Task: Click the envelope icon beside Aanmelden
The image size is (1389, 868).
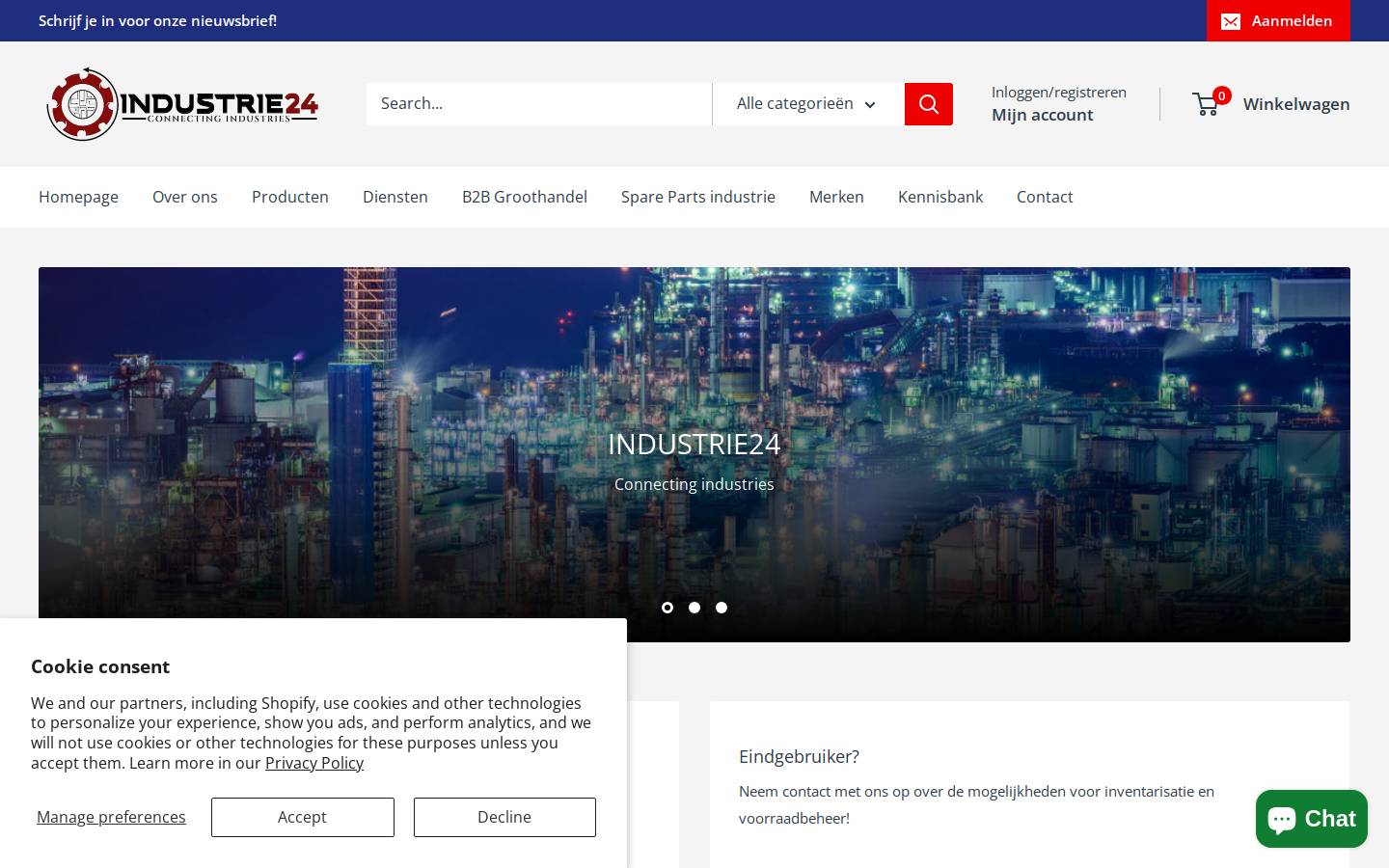Action: (x=1231, y=21)
